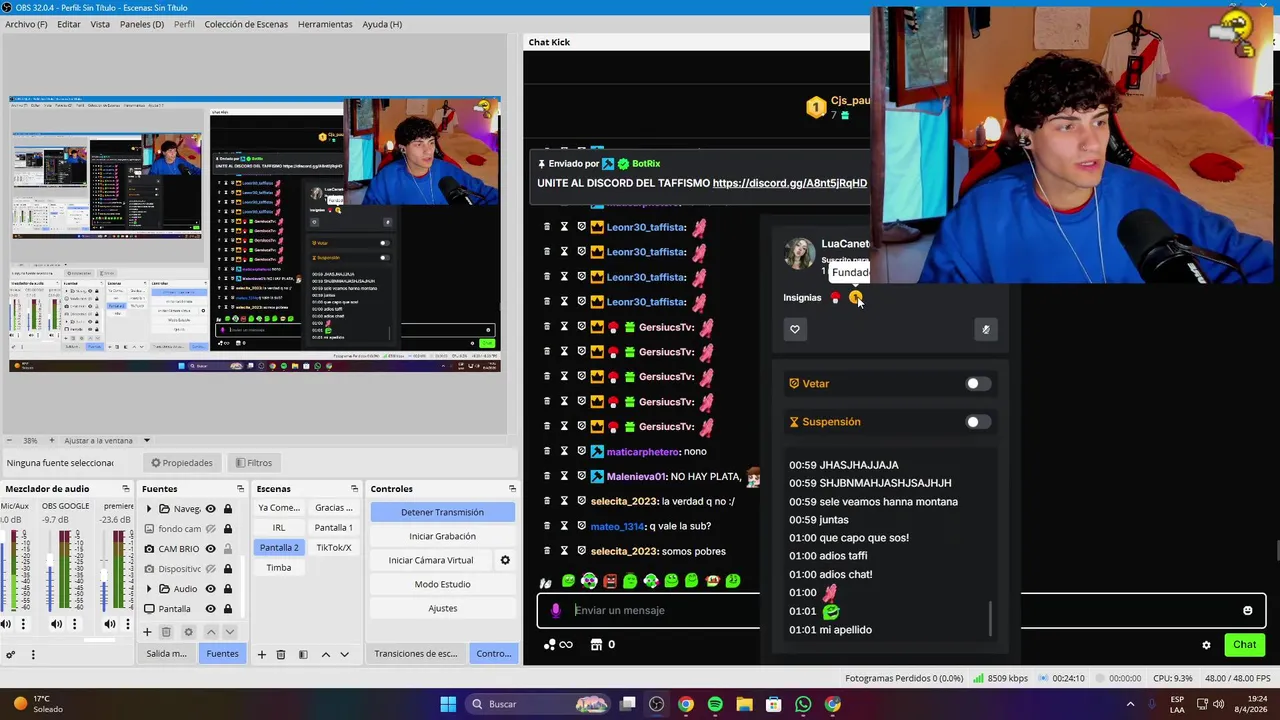The width and height of the screenshot is (1280, 720).
Task: Lock the CAM BRIO source
Action: tap(228, 549)
